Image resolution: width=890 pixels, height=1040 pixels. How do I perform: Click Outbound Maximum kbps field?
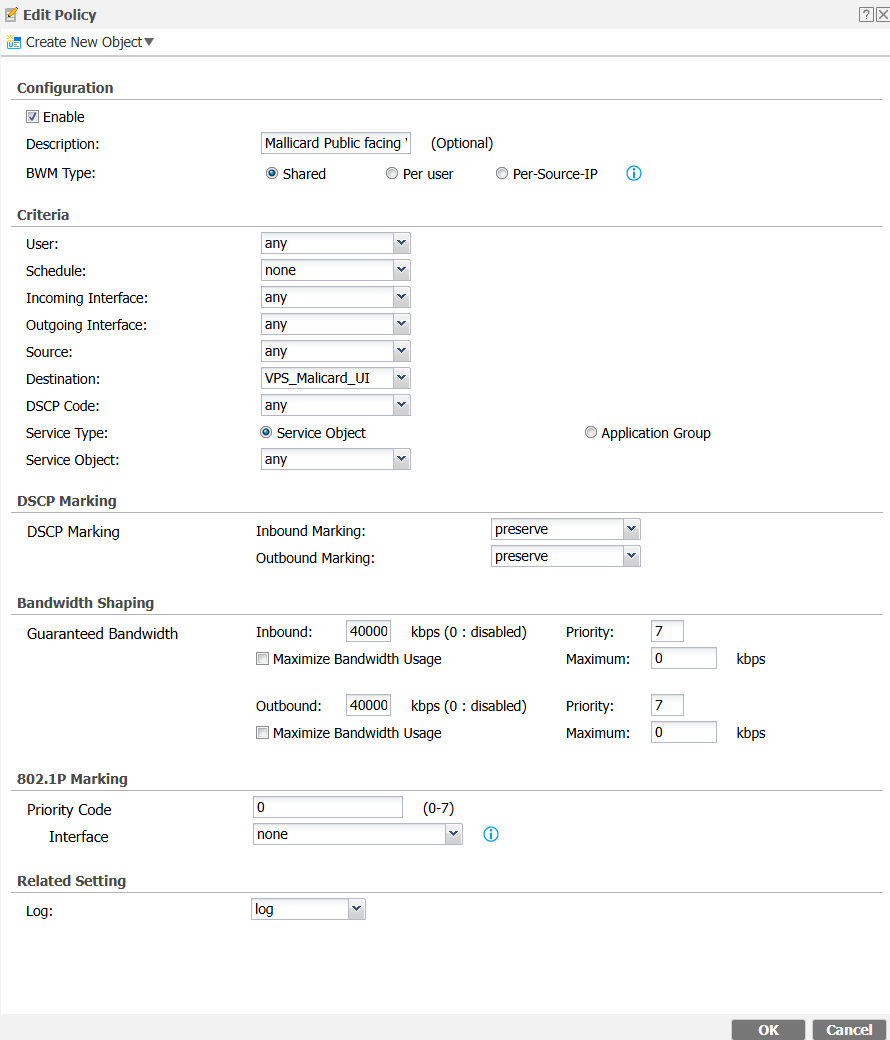(684, 732)
